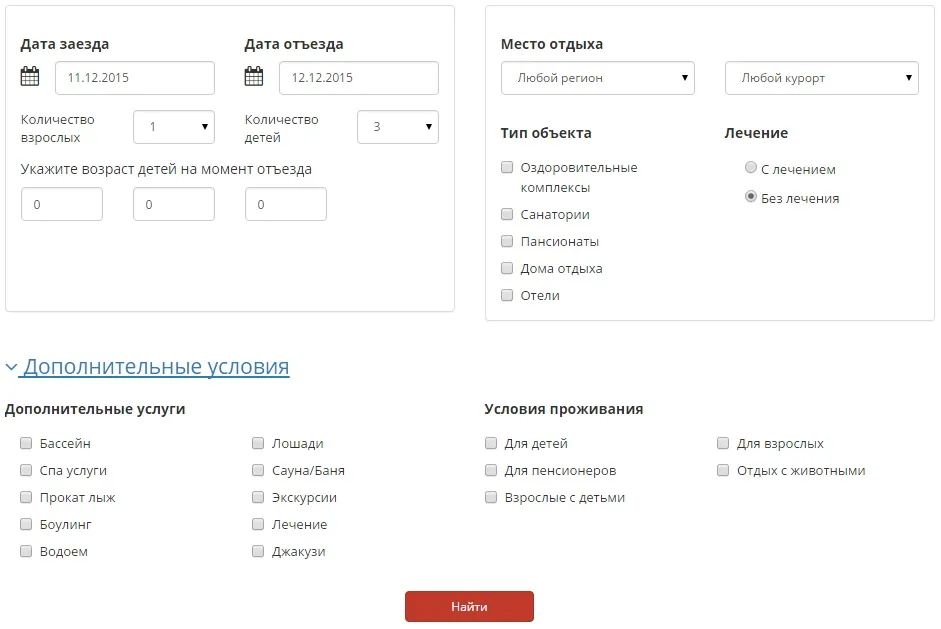Viewport: 941px width, 629px height.
Task: Open Количество взрослых dropdown
Action: pyautogui.click(x=174, y=127)
